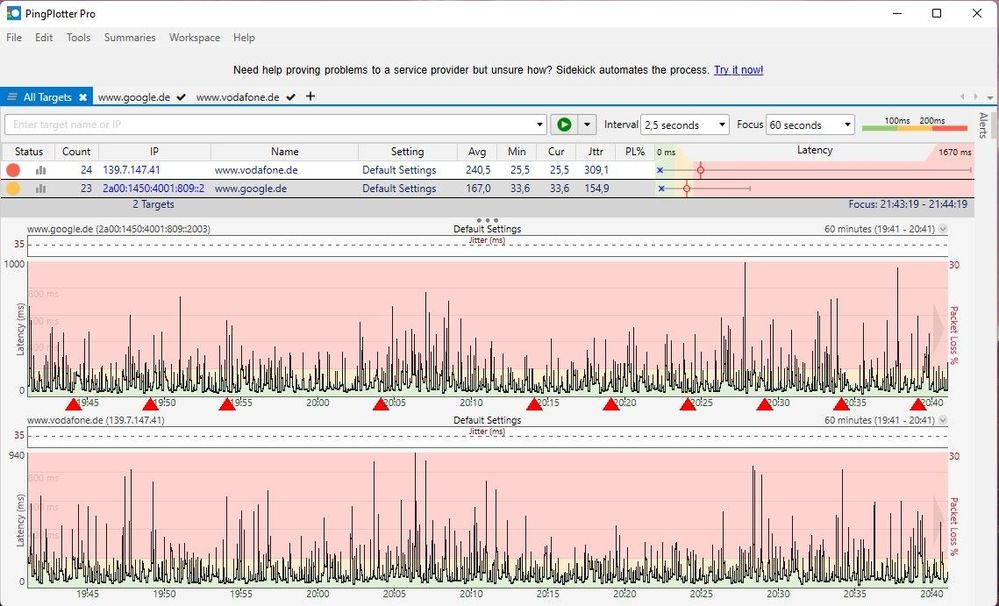This screenshot has width=999, height=606.
Task: Click the red status circle for www.vodafone.de
Action: click(x=13, y=171)
